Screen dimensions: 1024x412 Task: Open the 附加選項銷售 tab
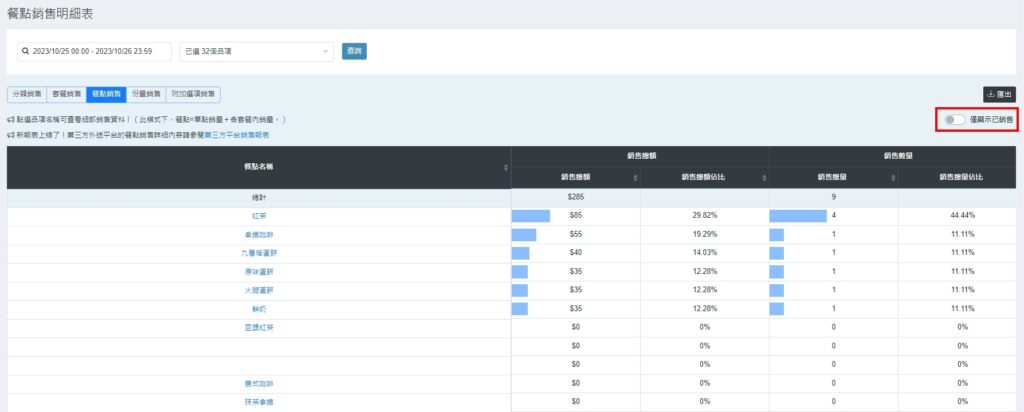[192, 94]
